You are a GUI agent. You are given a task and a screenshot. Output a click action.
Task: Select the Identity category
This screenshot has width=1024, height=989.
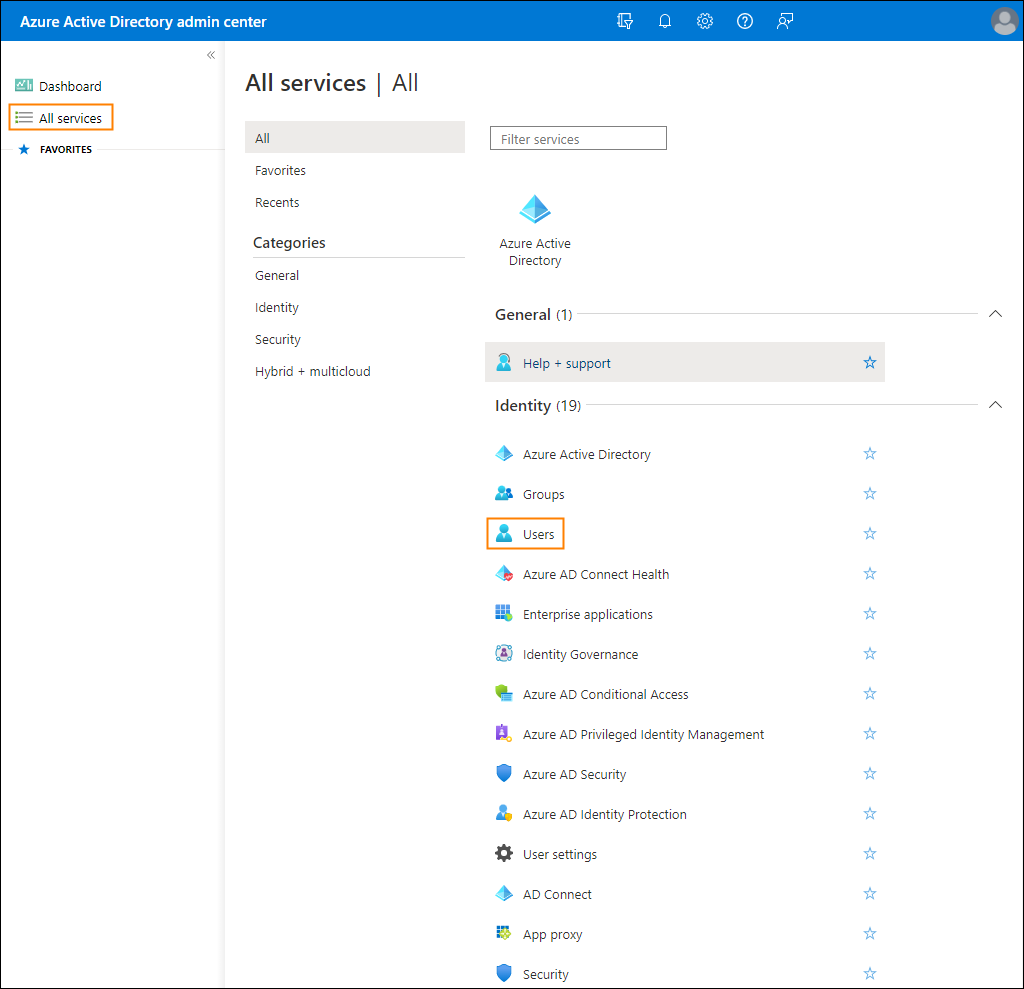(277, 308)
